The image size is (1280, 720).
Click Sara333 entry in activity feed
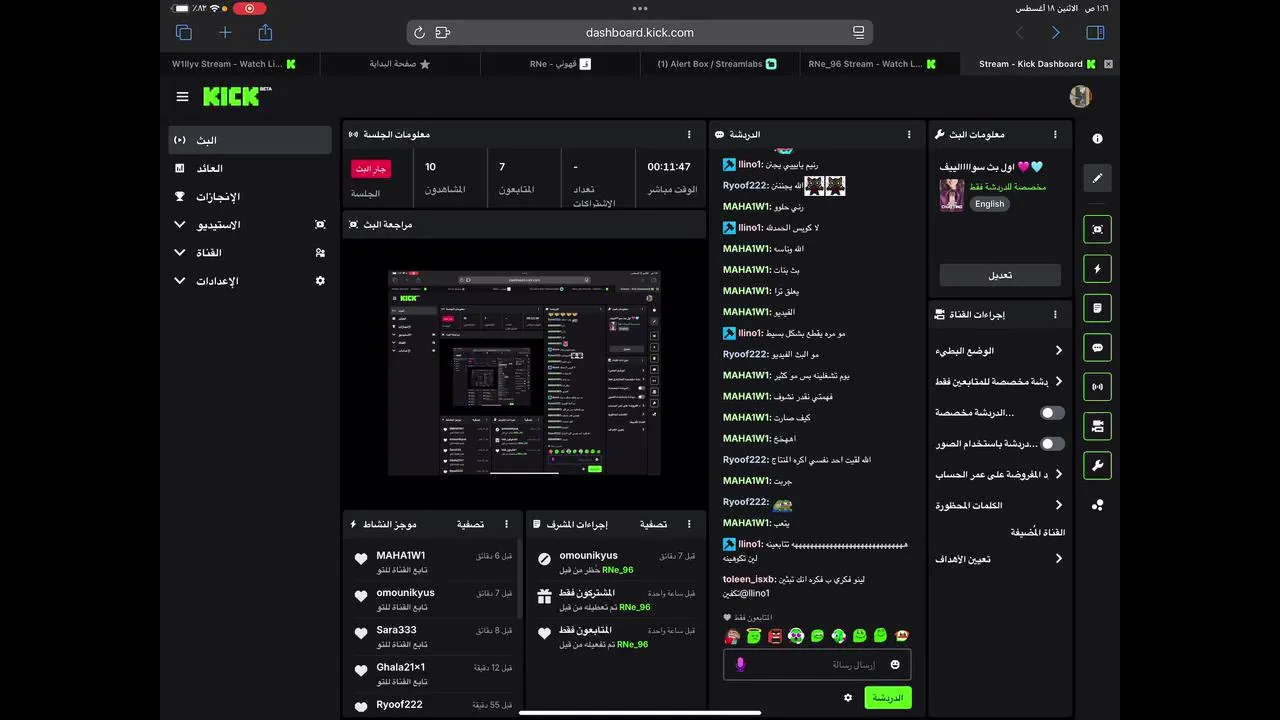coord(434,636)
